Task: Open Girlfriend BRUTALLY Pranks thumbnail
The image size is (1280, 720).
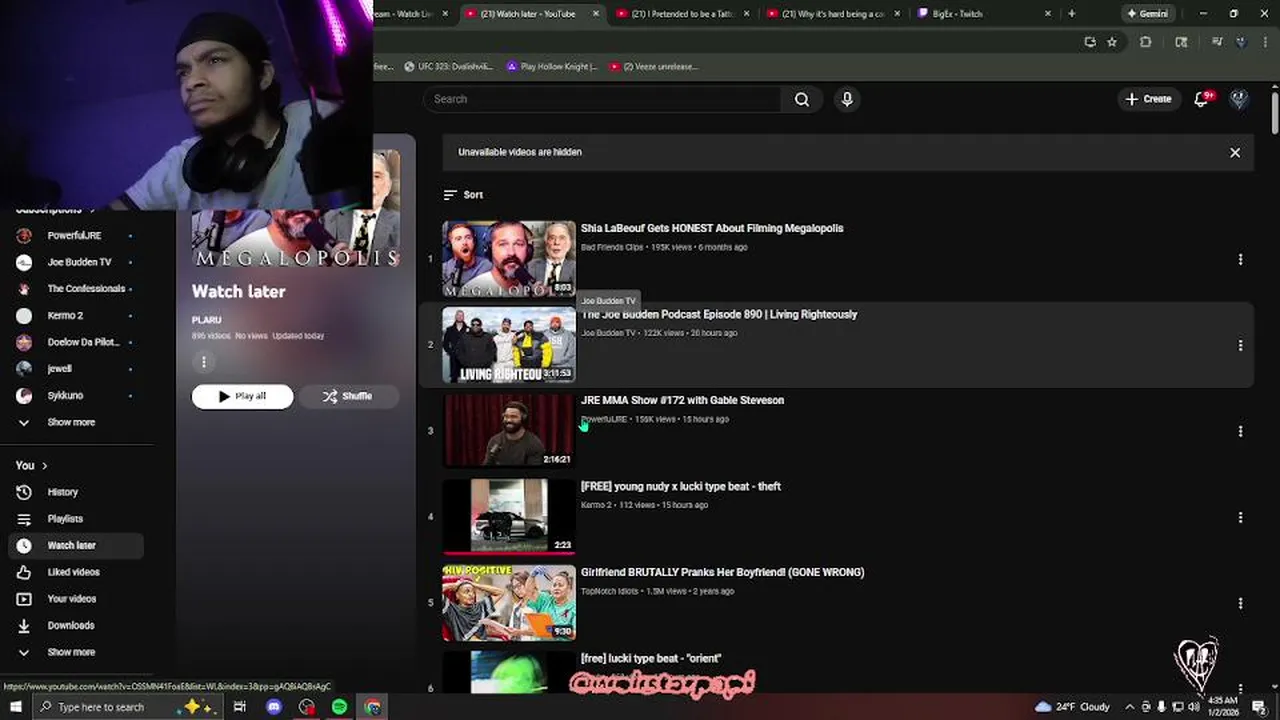Action: (x=509, y=603)
